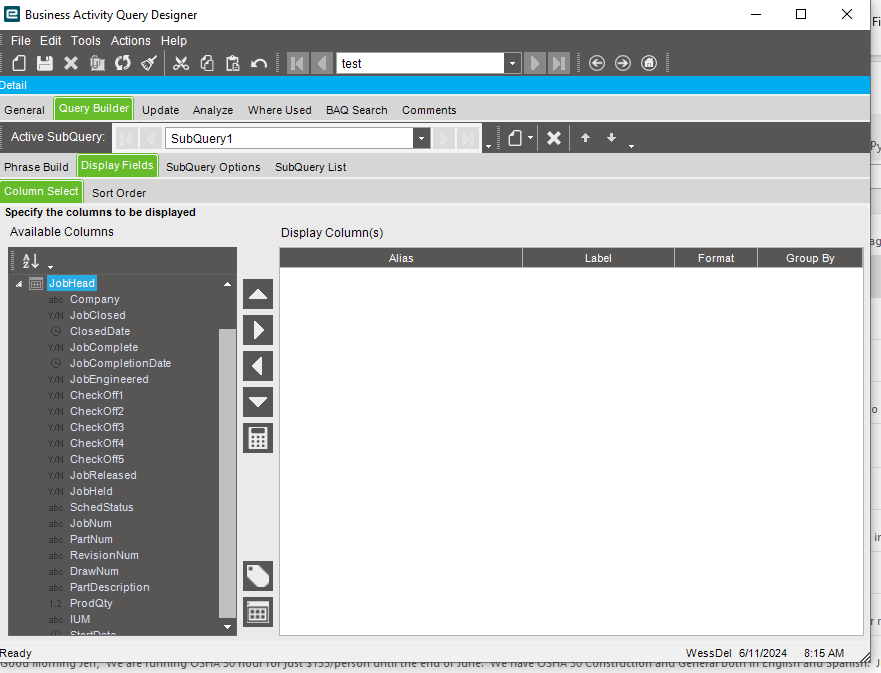The width and height of the screenshot is (881, 673).
Task: Click the Cut scissors icon
Action: 181,63
